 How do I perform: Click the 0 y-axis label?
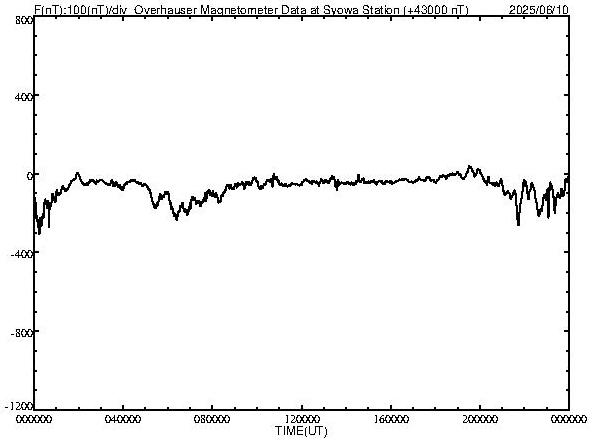point(29,176)
